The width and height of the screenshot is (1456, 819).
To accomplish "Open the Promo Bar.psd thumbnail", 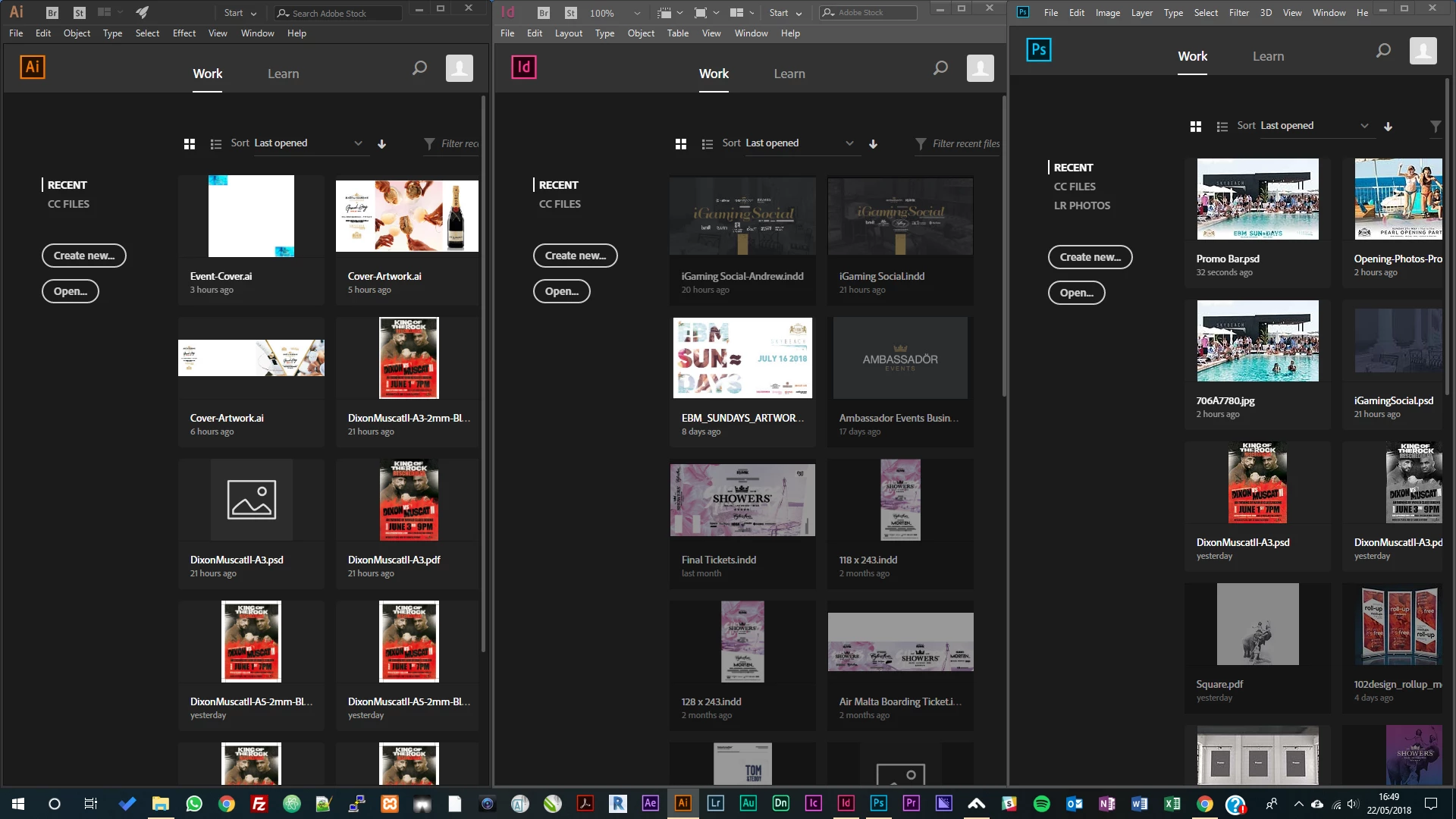I will point(1257,199).
